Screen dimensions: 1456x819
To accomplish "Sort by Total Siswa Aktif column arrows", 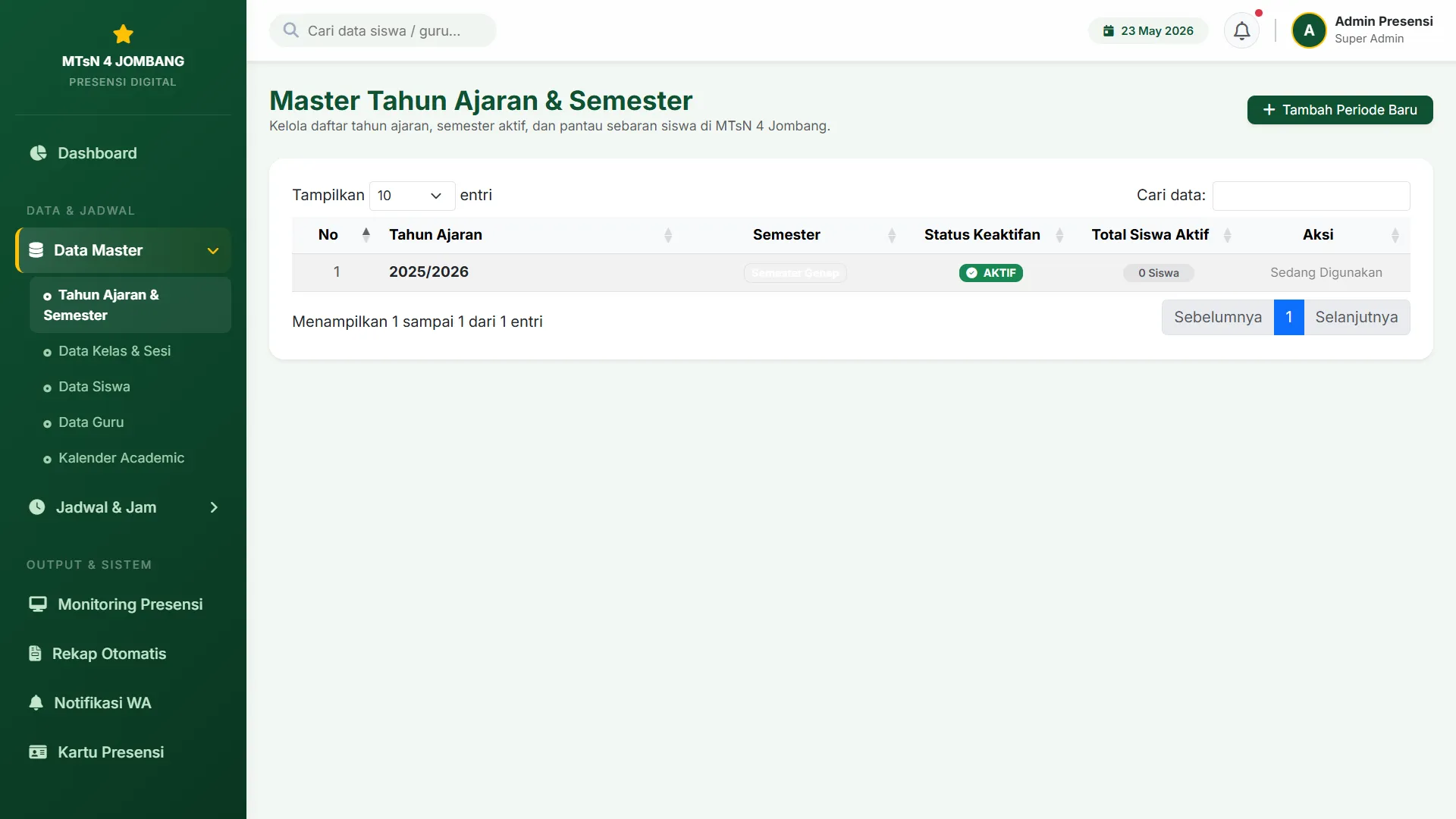I will [x=1227, y=235].
